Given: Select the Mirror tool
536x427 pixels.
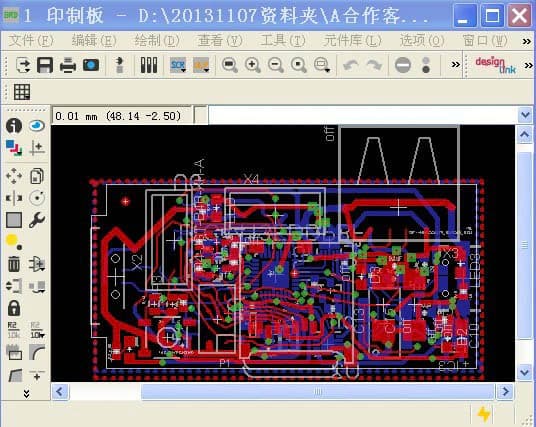Looking at the screenshot, I should (14, 198).
